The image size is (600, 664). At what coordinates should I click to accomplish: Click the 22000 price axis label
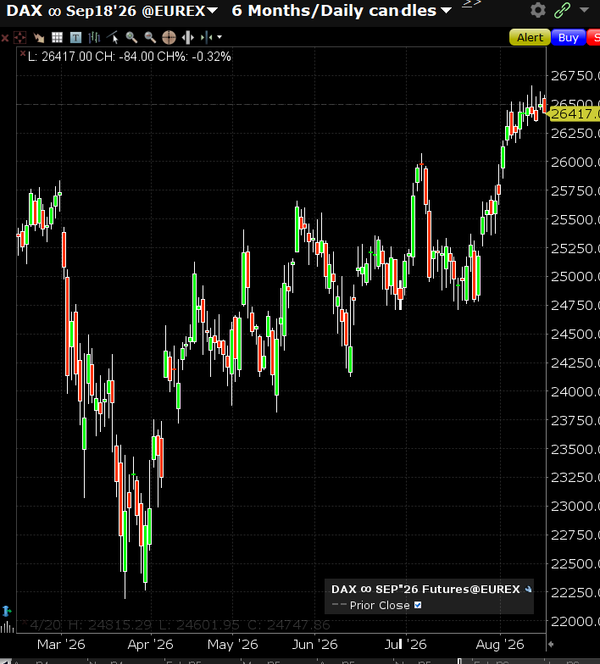(x=575, y=621)
